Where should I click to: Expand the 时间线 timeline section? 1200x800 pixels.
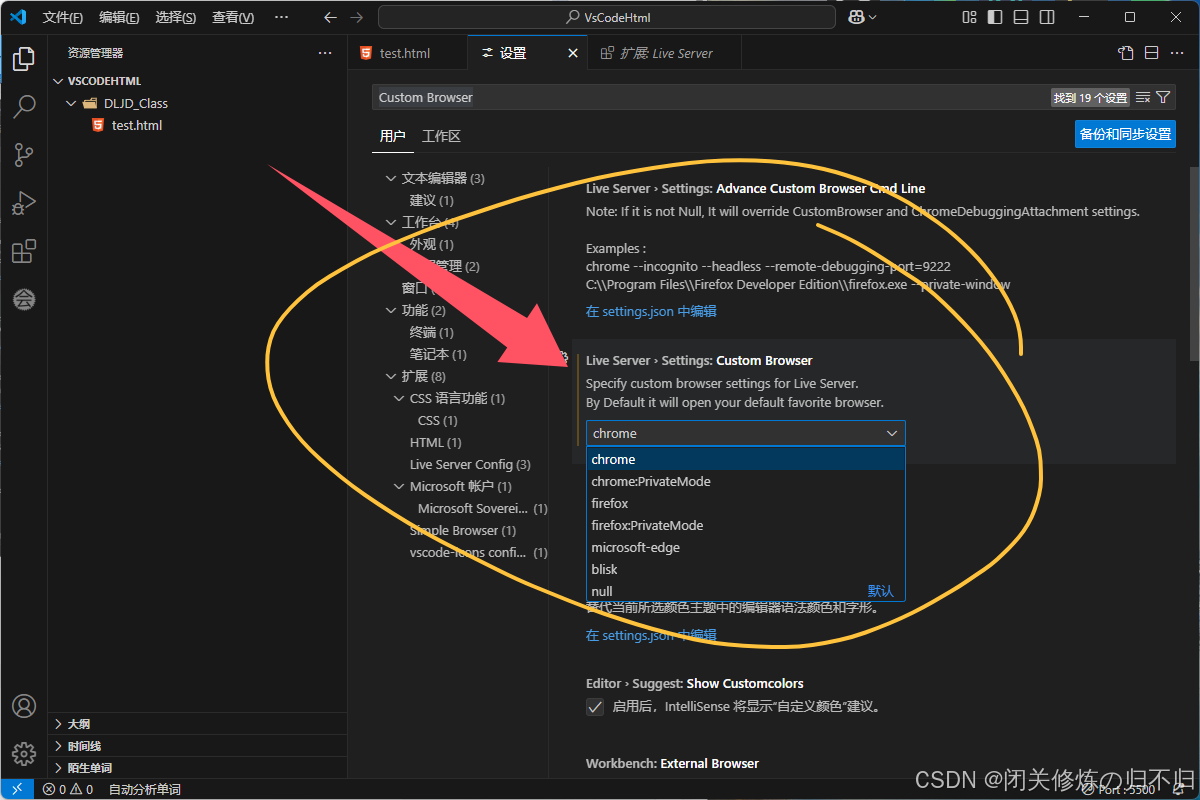pyautogui.click(x=197, y=745)
